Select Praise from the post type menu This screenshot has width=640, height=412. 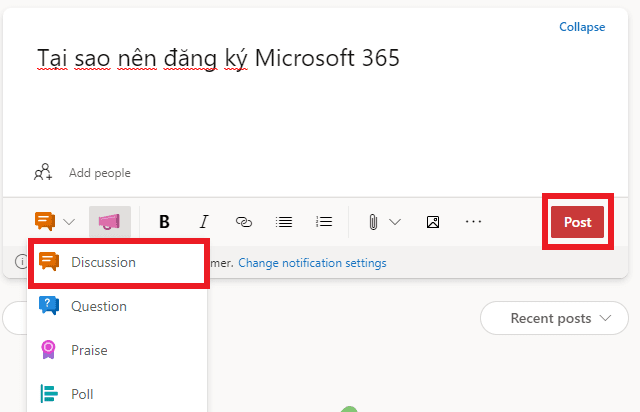(118, 350)
